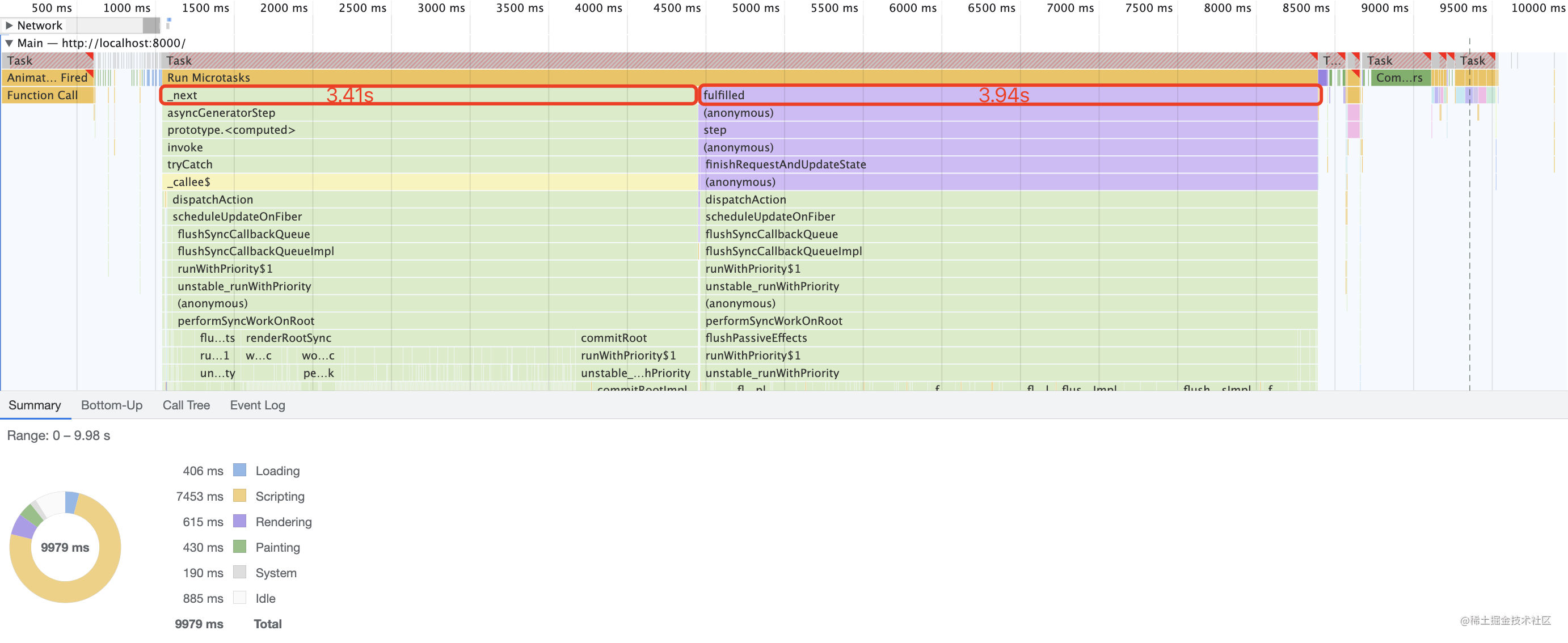
Task: Click the purple Rendering legend swatch
Action: click(240, 521)
